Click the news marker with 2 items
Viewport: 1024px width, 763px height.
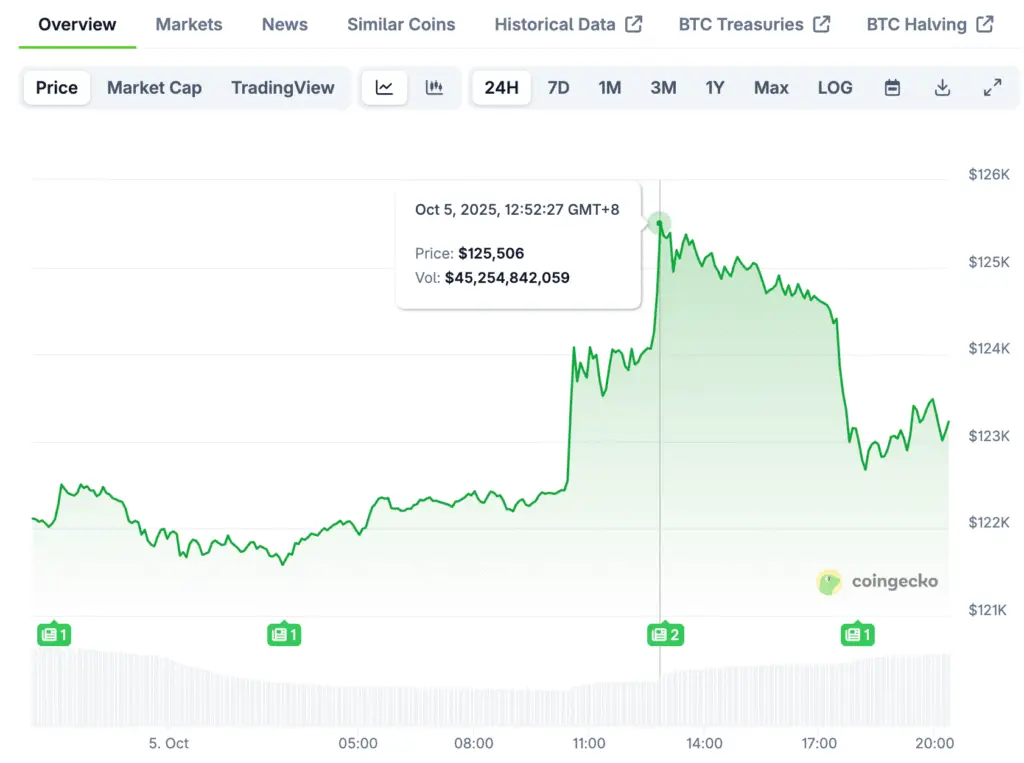point(665,634)
